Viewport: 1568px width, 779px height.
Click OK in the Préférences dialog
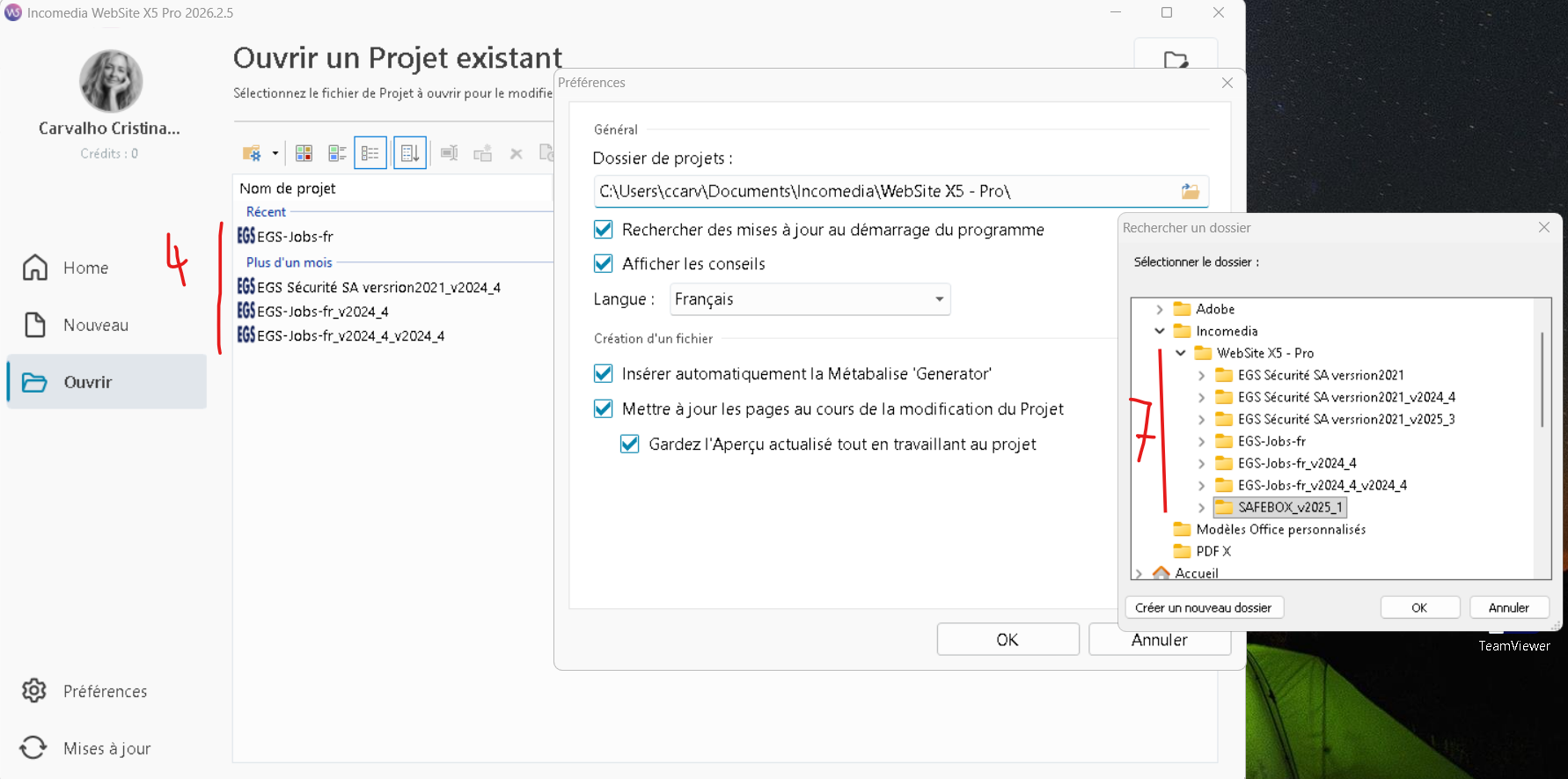1007,640
